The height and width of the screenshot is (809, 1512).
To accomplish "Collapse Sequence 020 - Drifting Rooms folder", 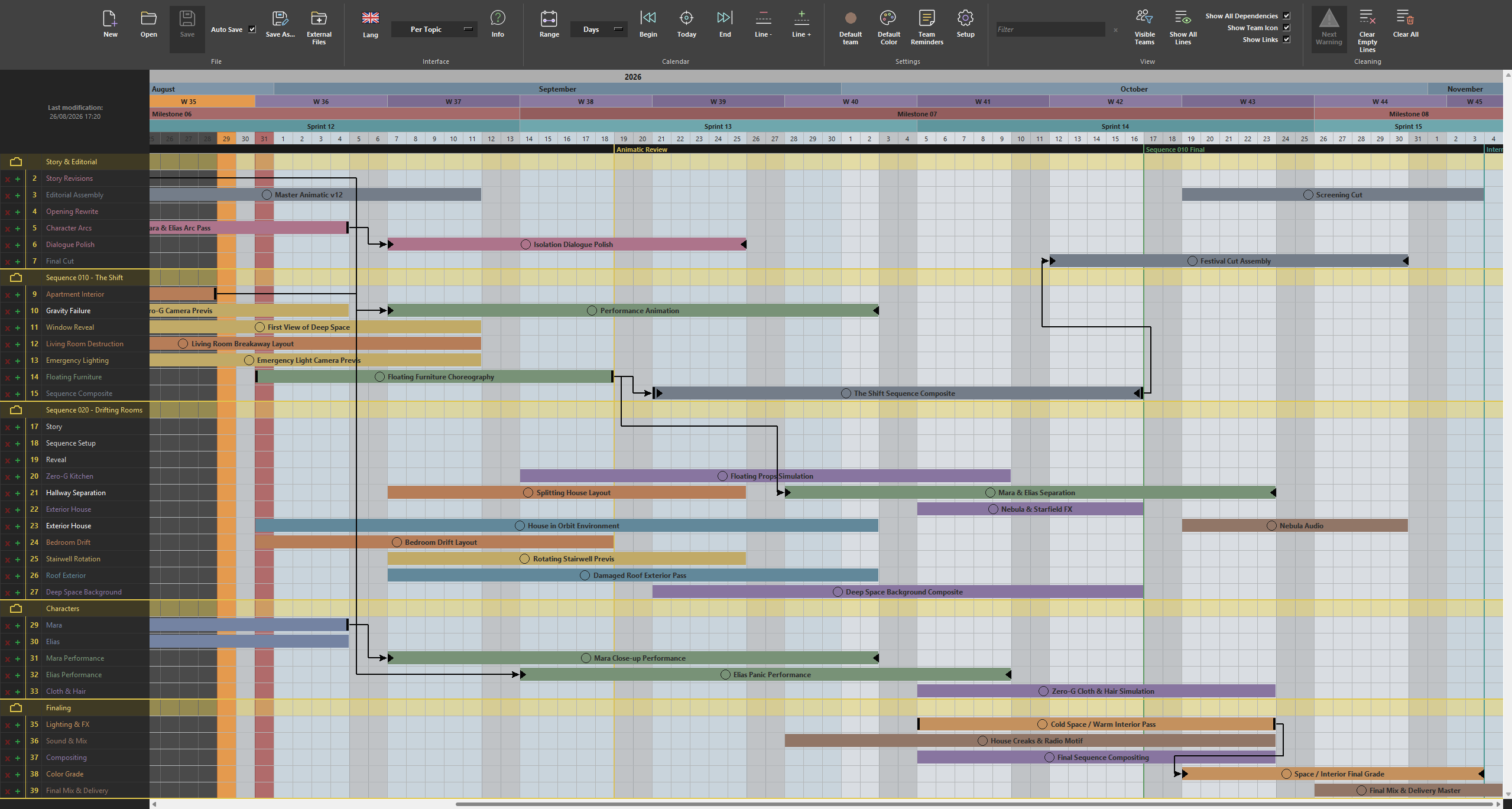I will pyautogui.click(x=16, y=410).
